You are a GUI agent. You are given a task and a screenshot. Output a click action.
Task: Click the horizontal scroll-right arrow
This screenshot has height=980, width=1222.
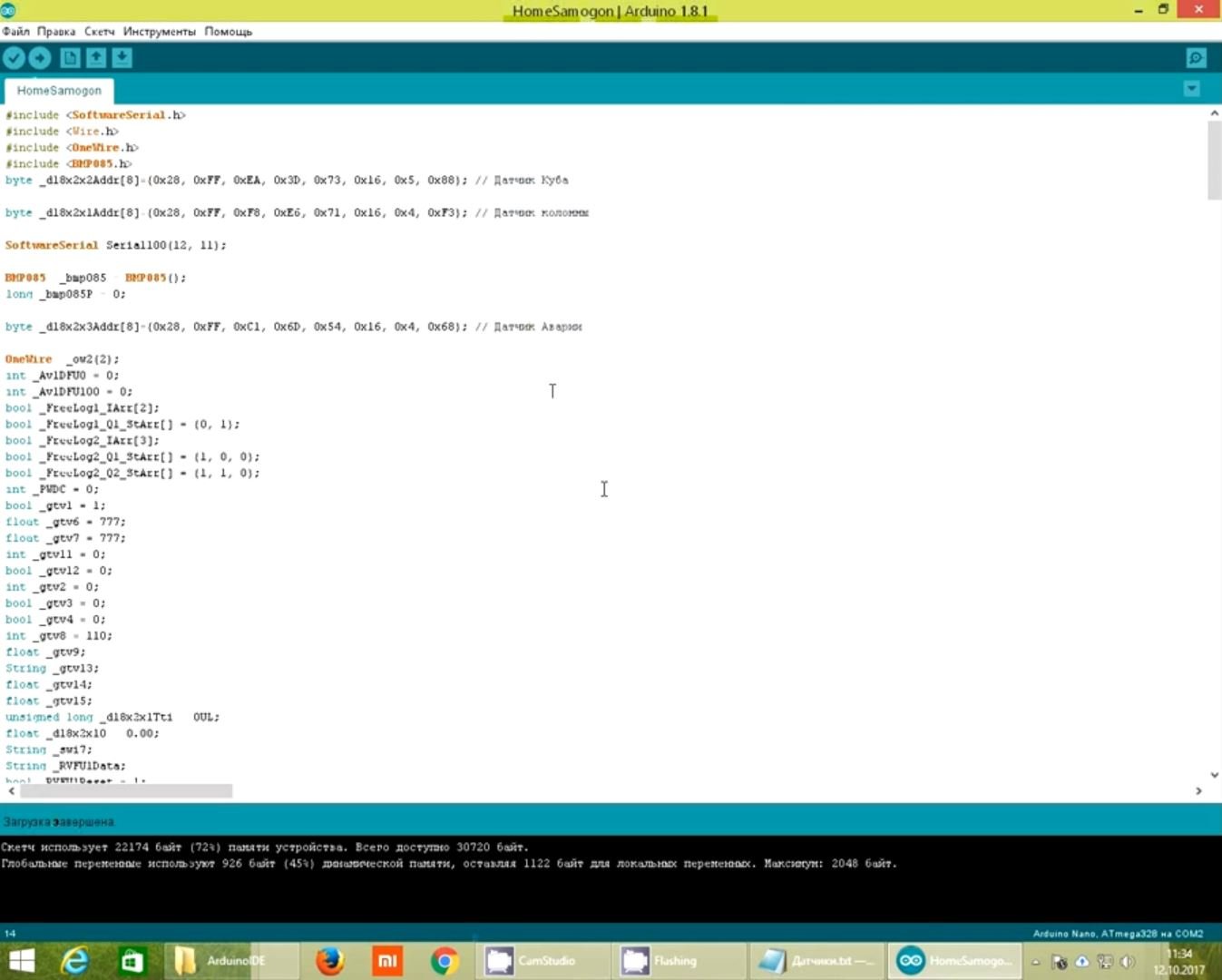click(x=1198, y=791)
